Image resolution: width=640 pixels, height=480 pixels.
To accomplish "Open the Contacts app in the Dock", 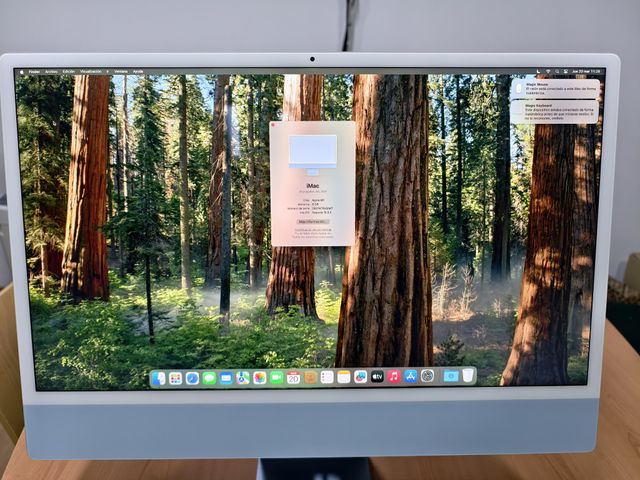I will pyautogui.click(x=310, y=378).
